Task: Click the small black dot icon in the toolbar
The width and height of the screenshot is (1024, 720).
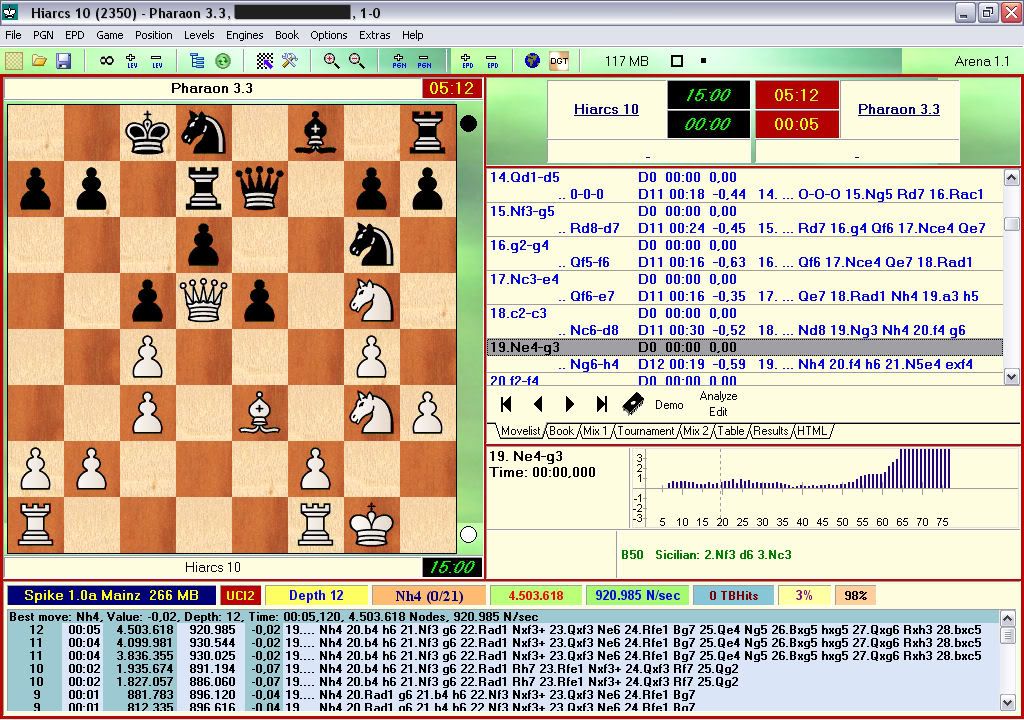Action: [703, 61]
